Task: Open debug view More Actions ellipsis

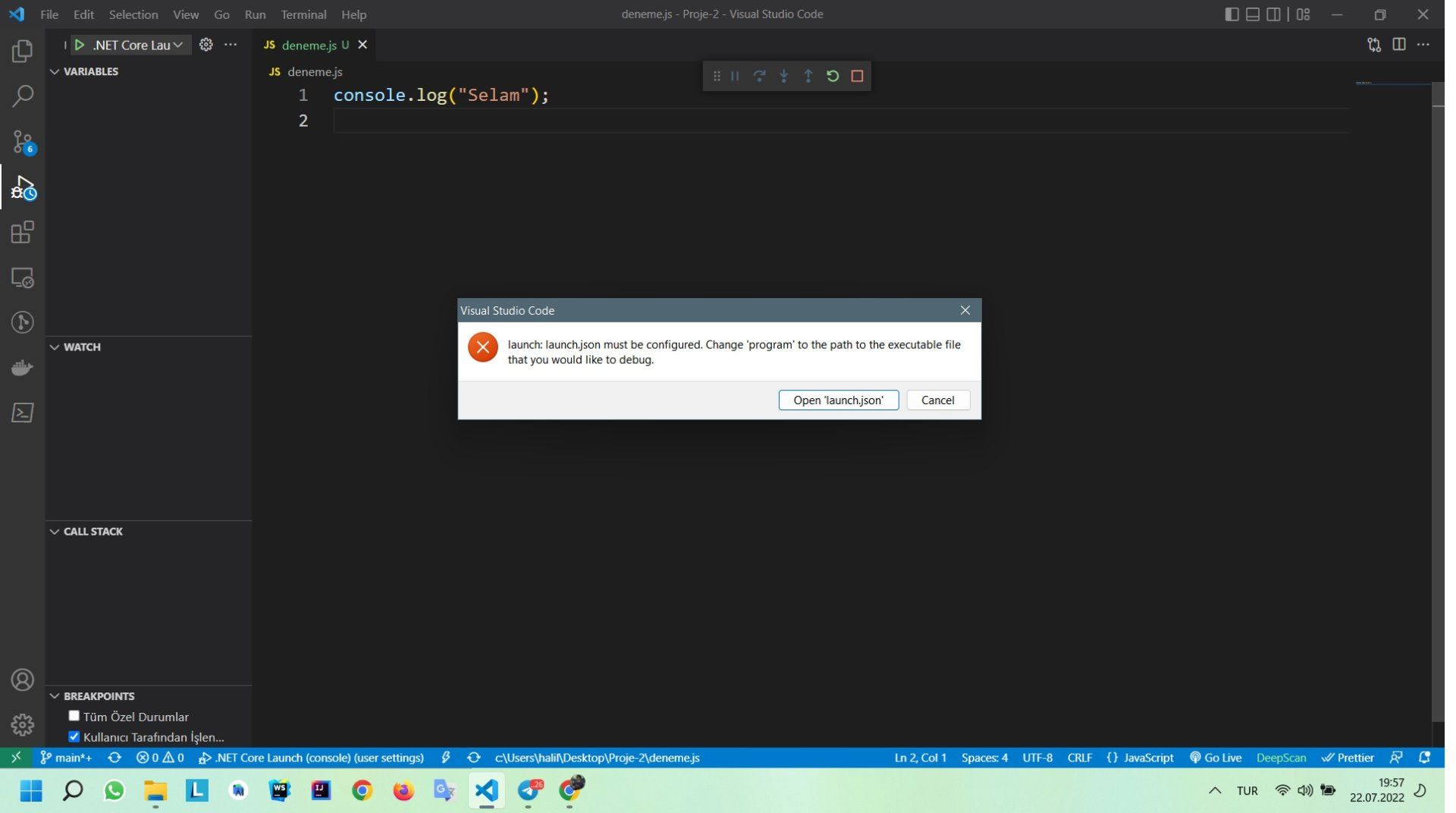Action: tap(231, 45)
